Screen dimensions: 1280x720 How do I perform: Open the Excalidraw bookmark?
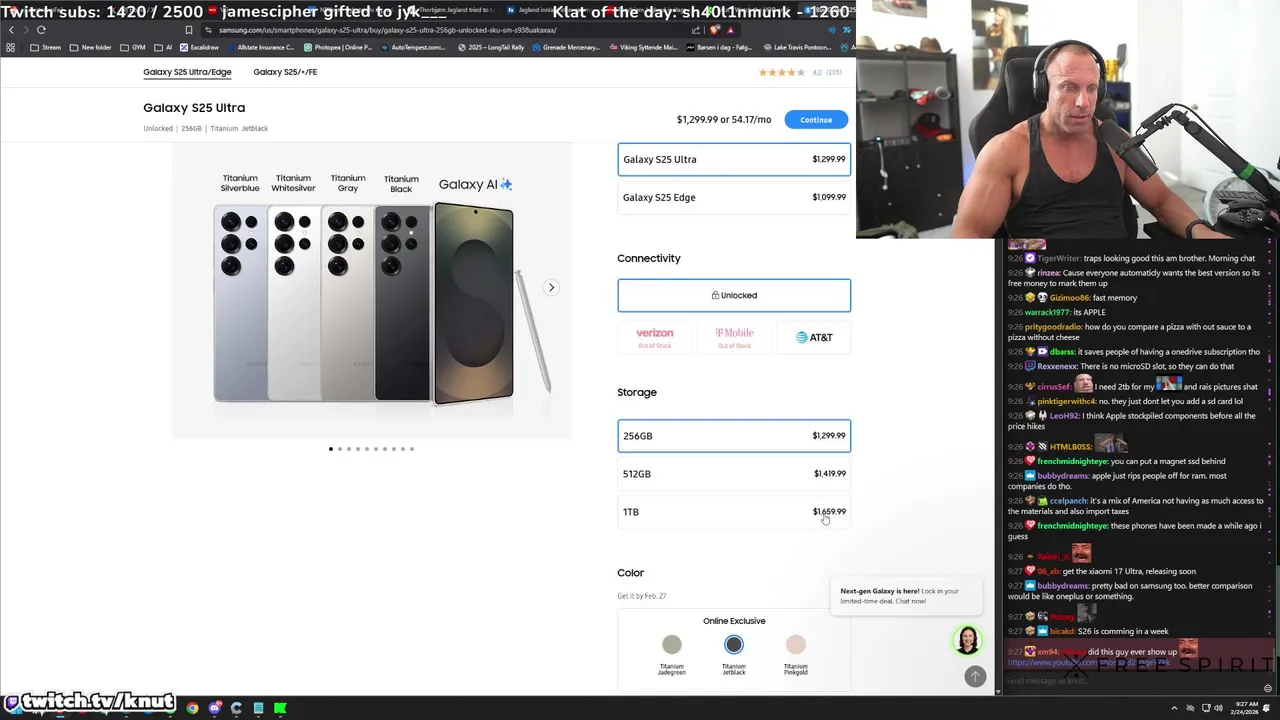199,47
